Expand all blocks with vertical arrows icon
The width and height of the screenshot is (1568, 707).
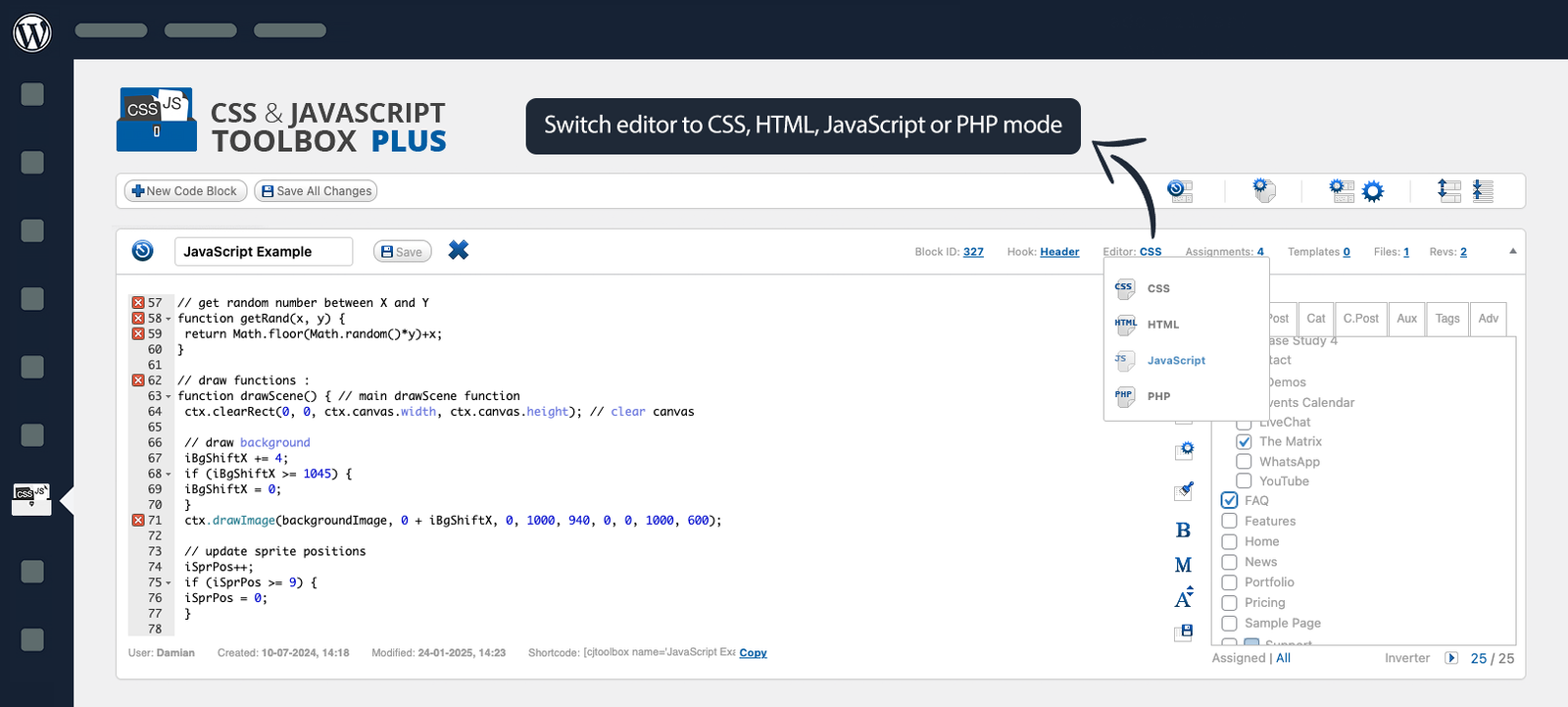(1448, 190)
